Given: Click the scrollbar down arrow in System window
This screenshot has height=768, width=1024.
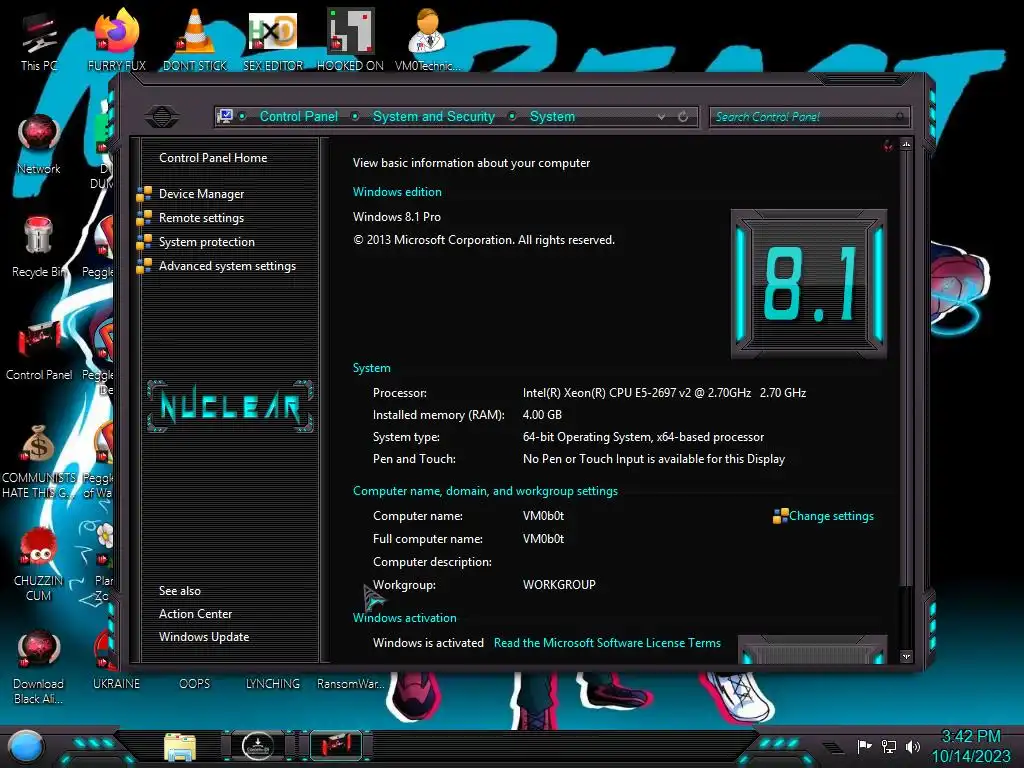Looking at the screenshot, I should tap(906, 656).
